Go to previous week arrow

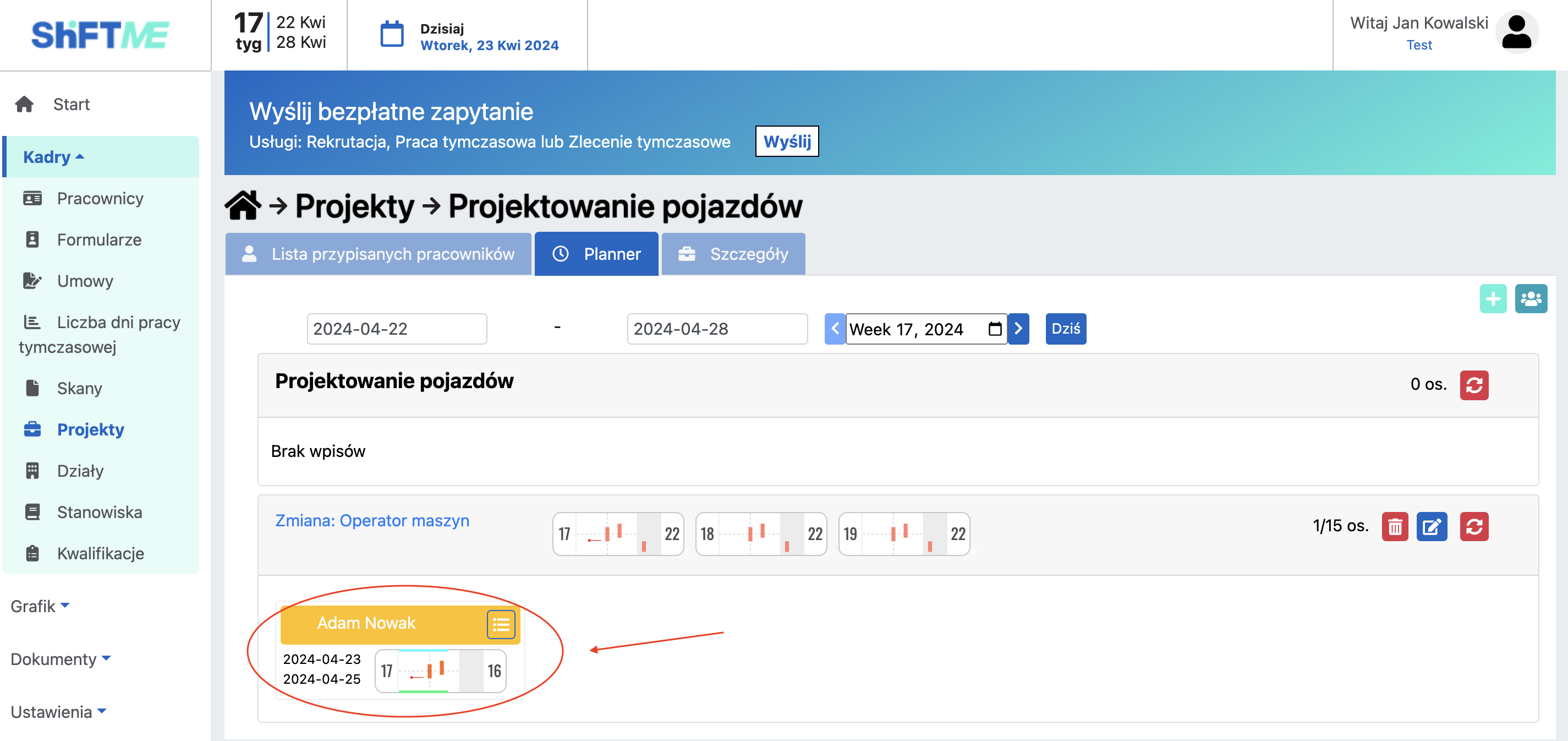coord(835,329)
